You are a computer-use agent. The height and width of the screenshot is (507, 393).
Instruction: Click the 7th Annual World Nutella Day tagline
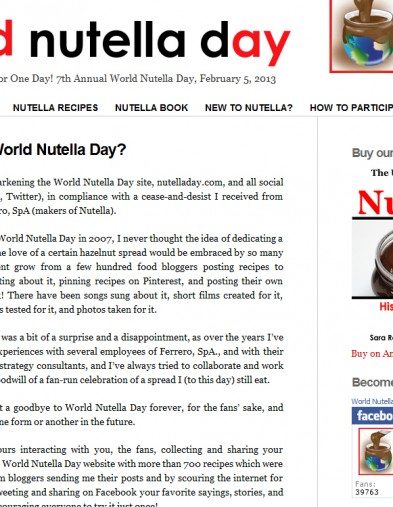[x=138, y=79]
